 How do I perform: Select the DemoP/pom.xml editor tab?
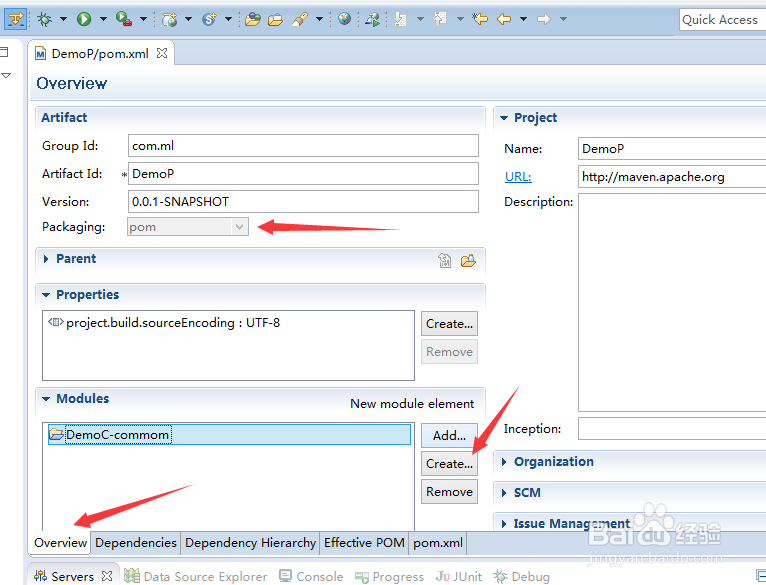(x=100, y=53)
